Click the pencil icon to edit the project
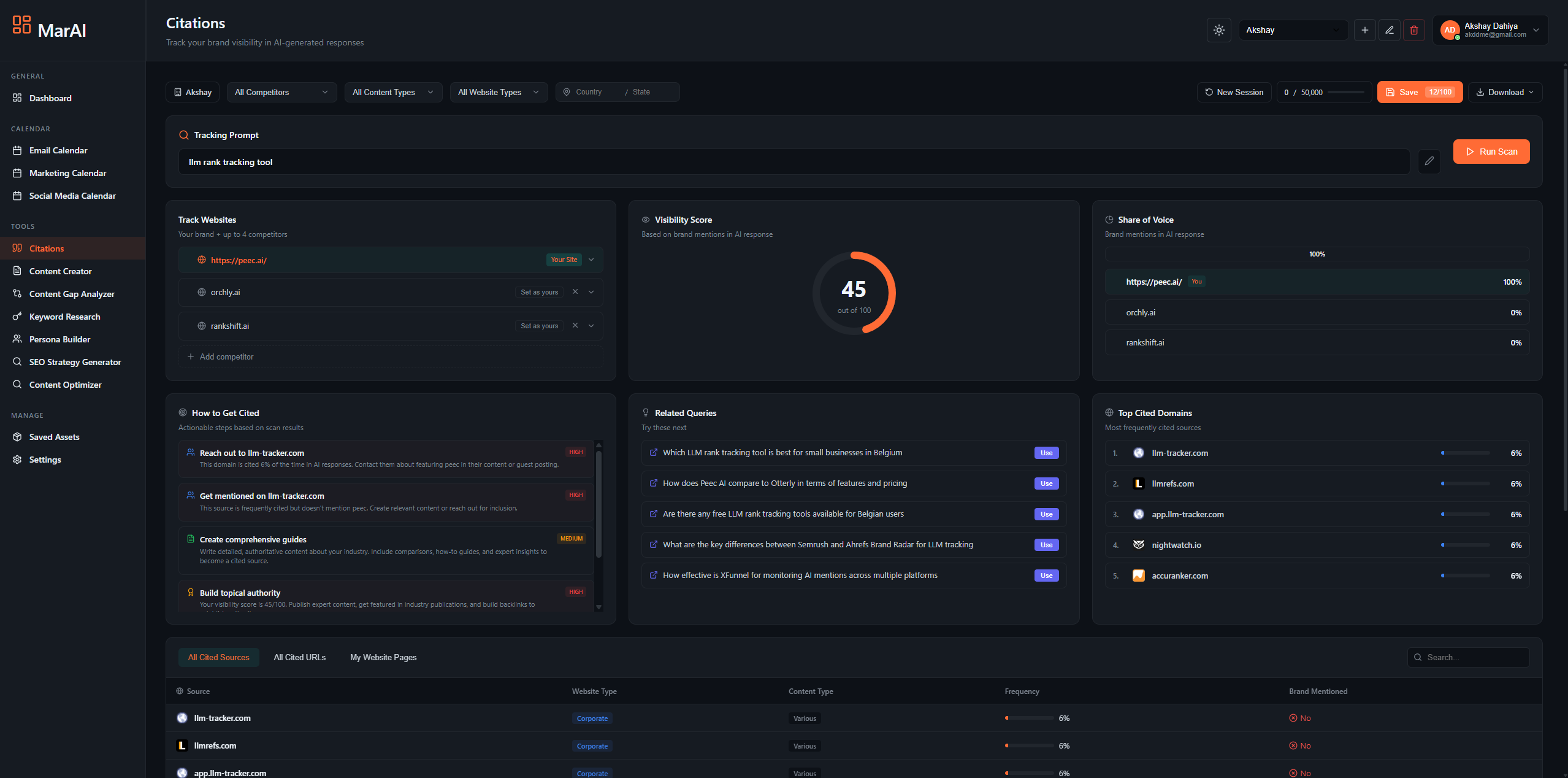1568x778 pixels. click(x=1389, y=30)
